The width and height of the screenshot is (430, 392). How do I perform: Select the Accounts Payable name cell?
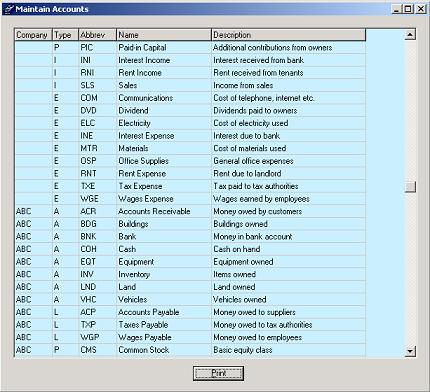164,312
